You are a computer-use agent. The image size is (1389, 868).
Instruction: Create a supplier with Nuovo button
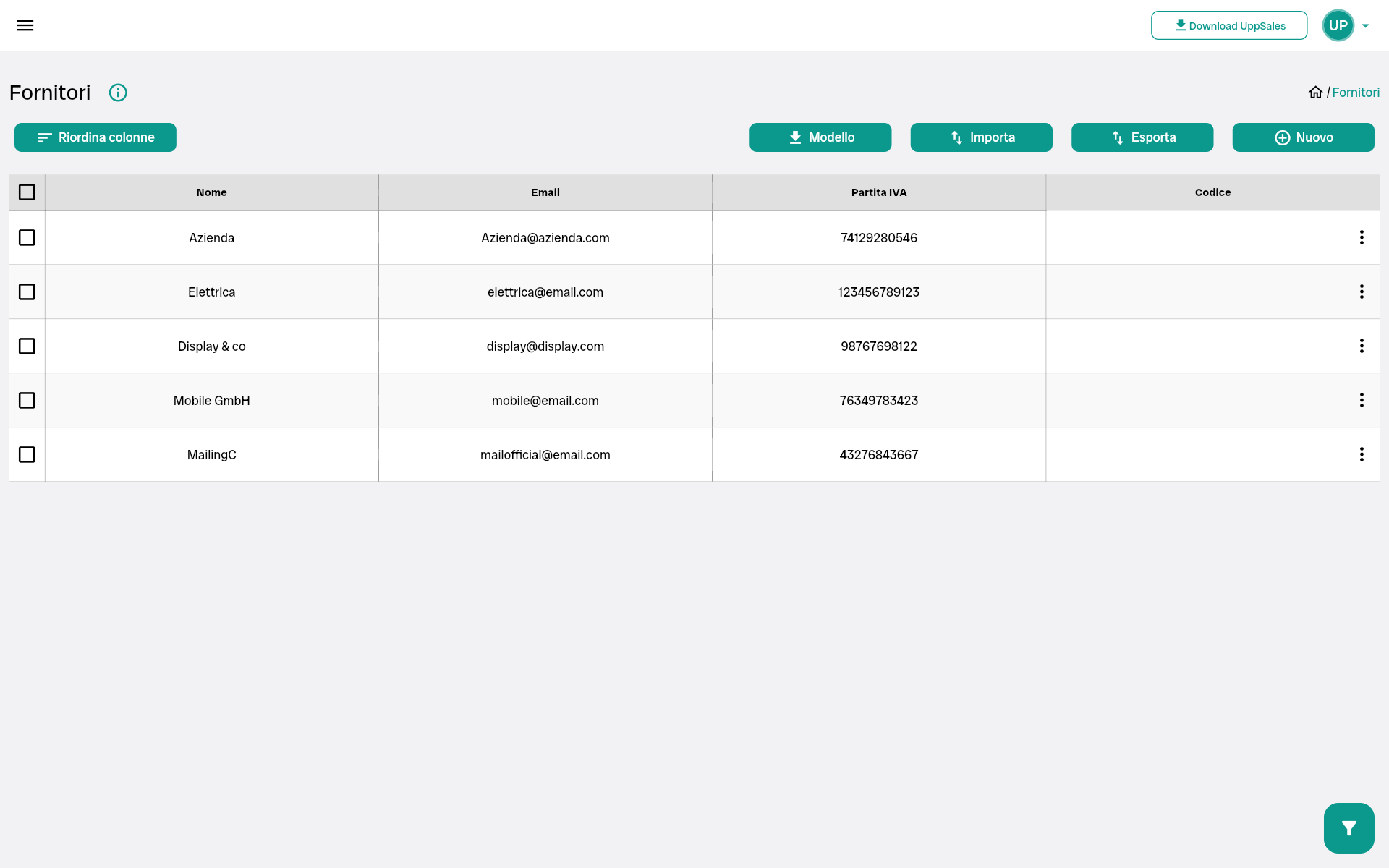[1303, 137]
